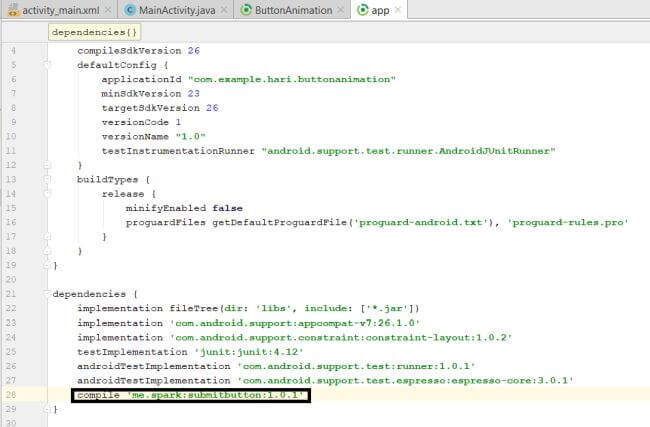Click the proguardFiles line
This screenshot has height=427, width=650.
[x=377, y=223]
